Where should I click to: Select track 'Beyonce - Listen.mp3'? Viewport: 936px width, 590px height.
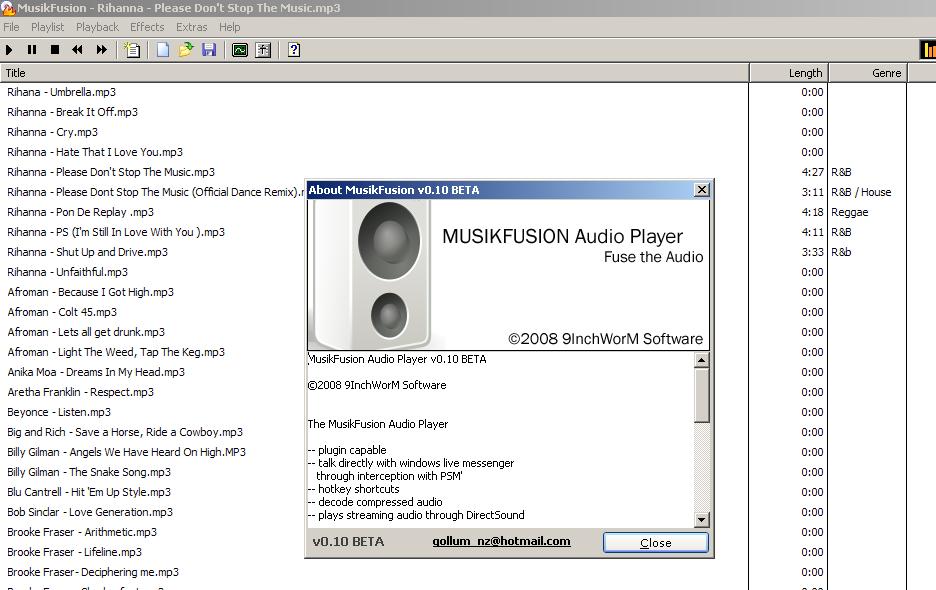point(59,412)
